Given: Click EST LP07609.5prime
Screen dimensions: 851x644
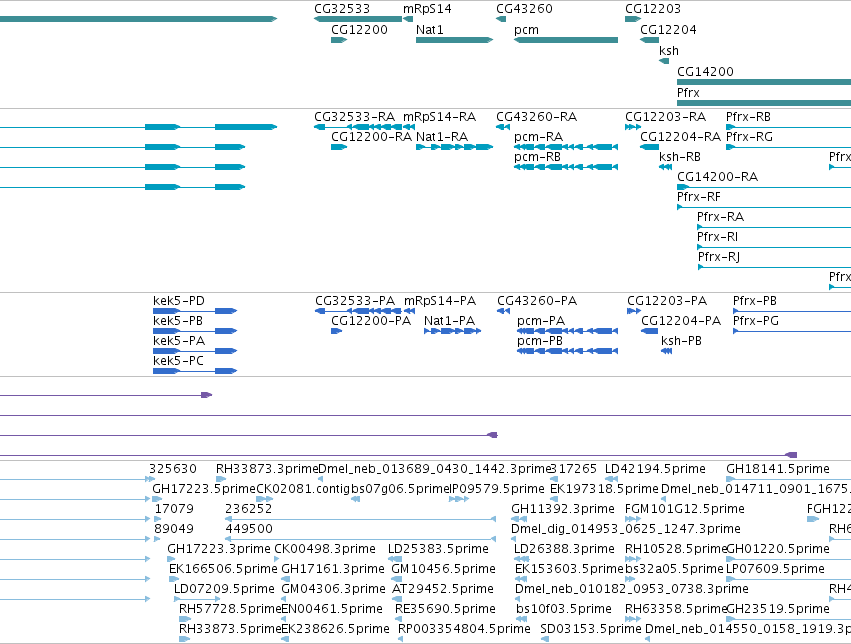Looking at the screenshot, I should click(776, 570).
